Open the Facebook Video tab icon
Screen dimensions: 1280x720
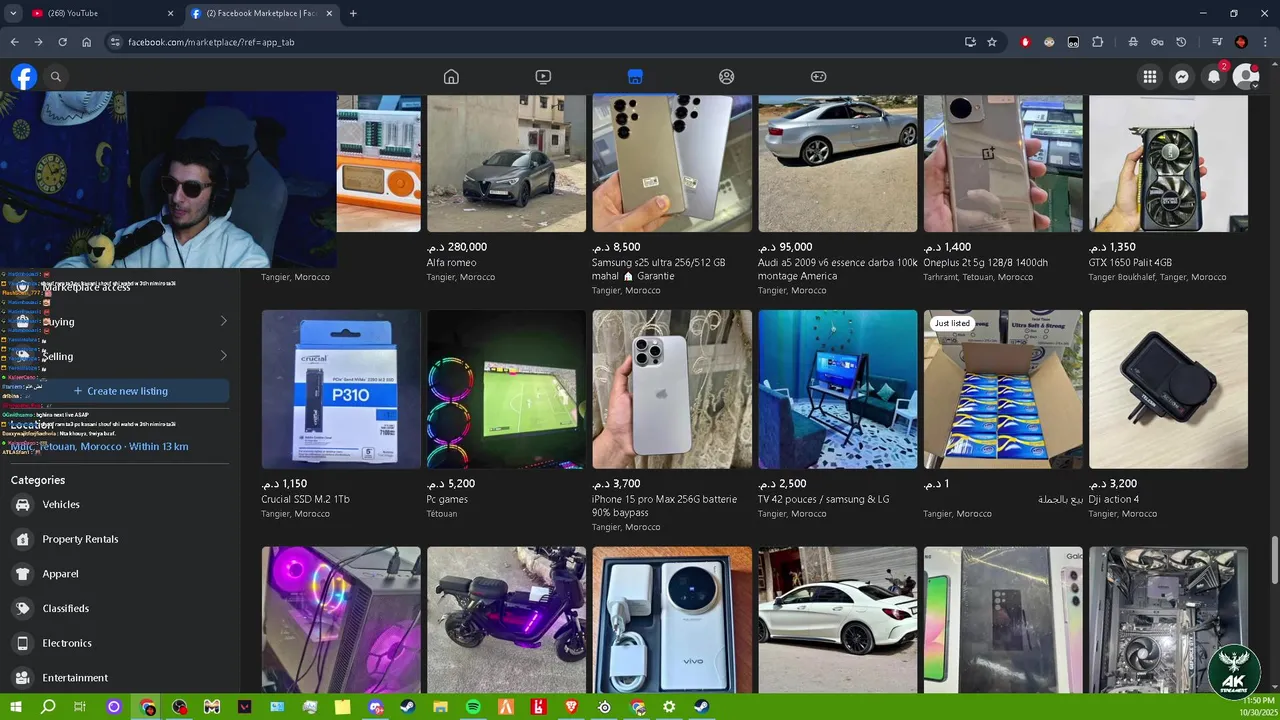pos(543,77)
